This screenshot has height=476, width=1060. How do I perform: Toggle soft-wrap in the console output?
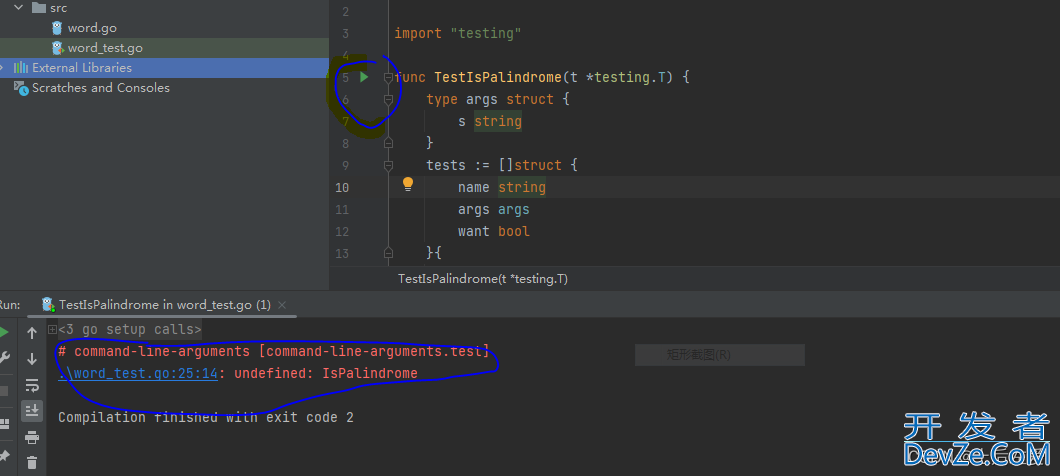32,385
